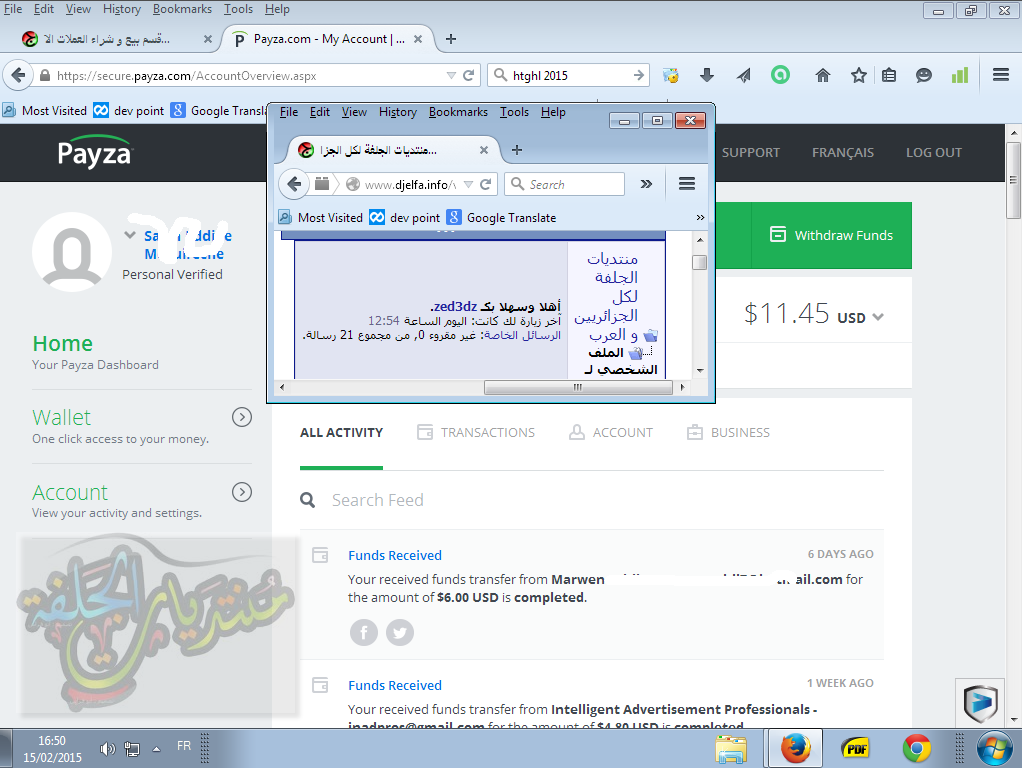1022x768 pixels.
Task: Open the Support page link
Action: point(750,153)
